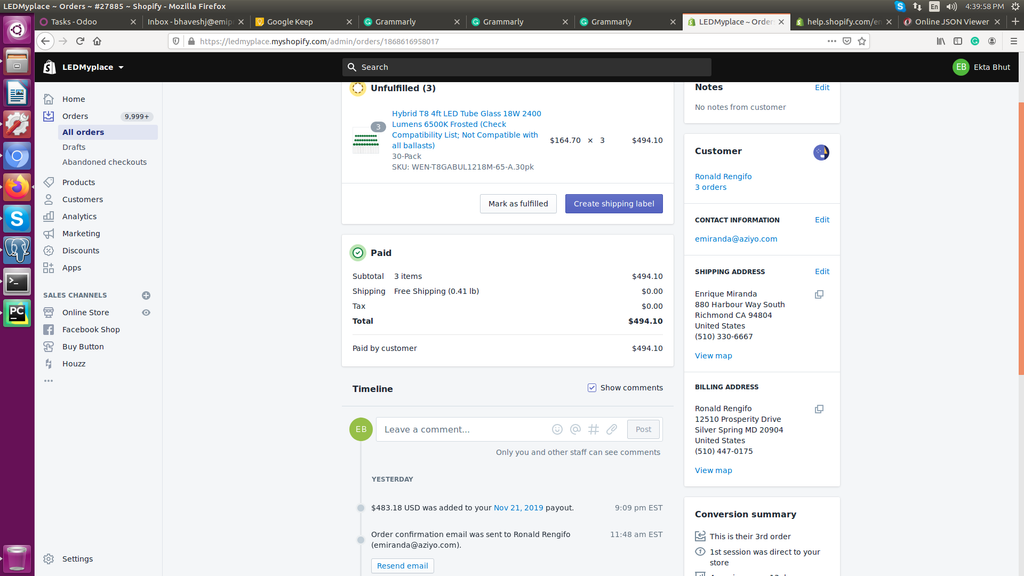Click the attachment paperclip icon

pos(612,429)
